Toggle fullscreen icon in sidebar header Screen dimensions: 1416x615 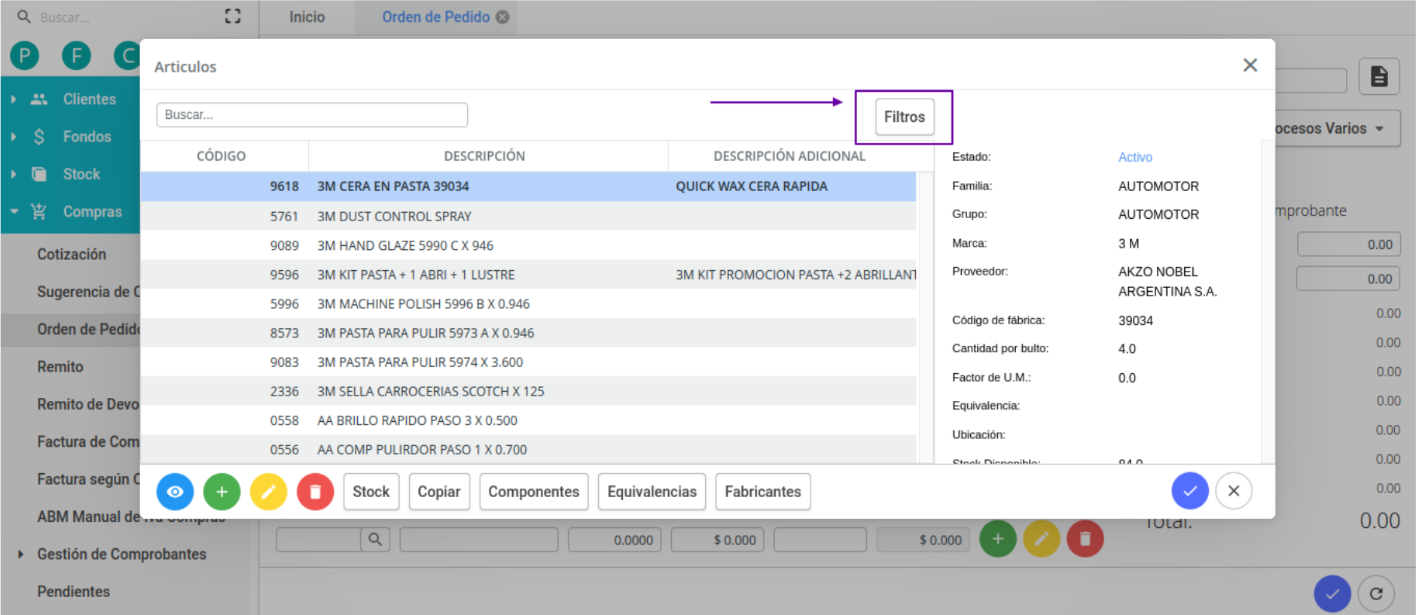233,16
